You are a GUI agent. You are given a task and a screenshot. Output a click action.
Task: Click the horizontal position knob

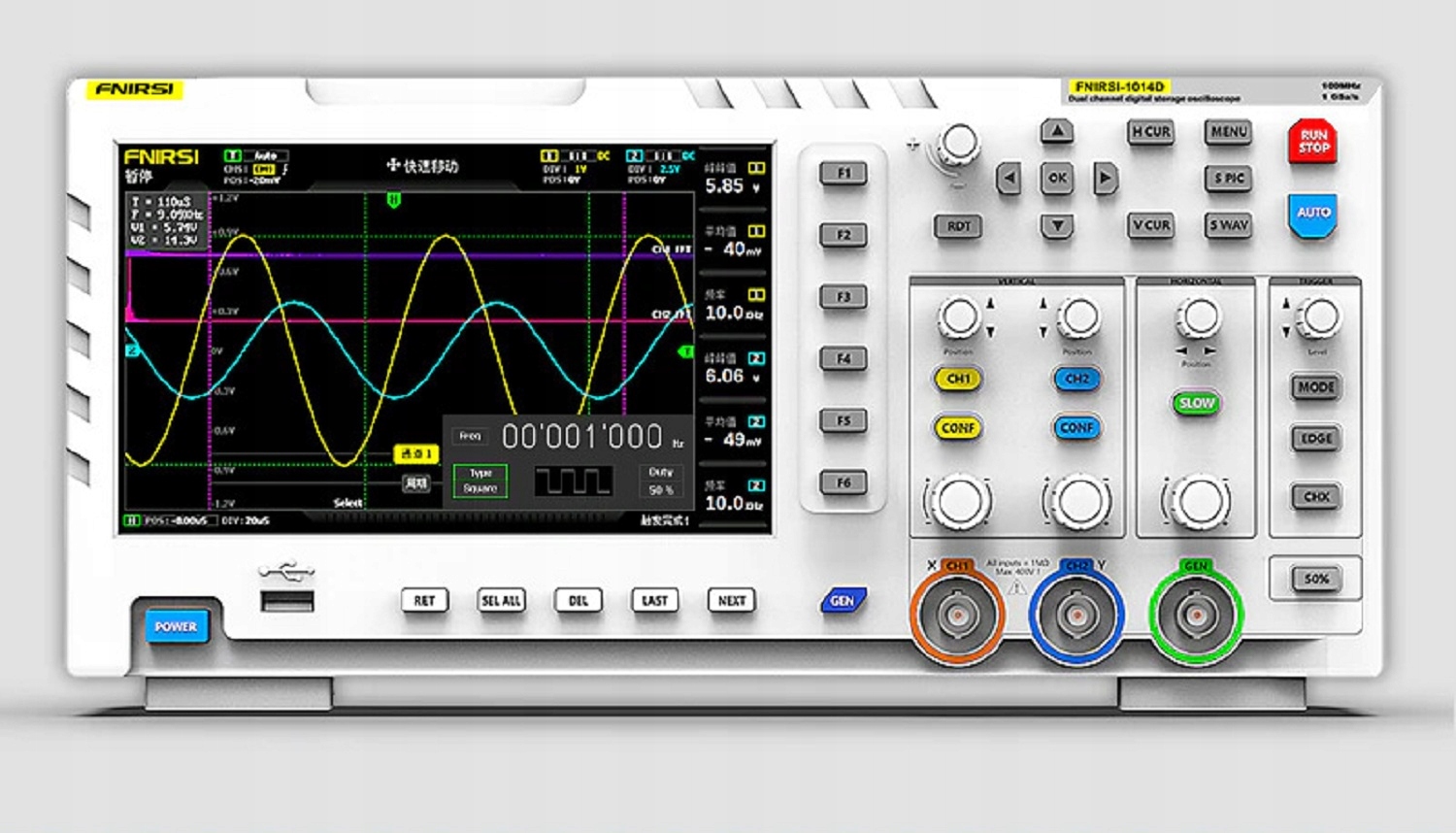(x=1200, y=317)
